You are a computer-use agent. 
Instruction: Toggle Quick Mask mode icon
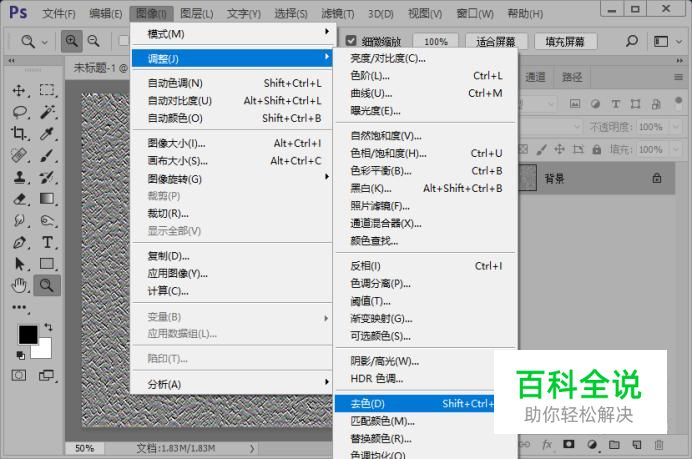(19, 376)
